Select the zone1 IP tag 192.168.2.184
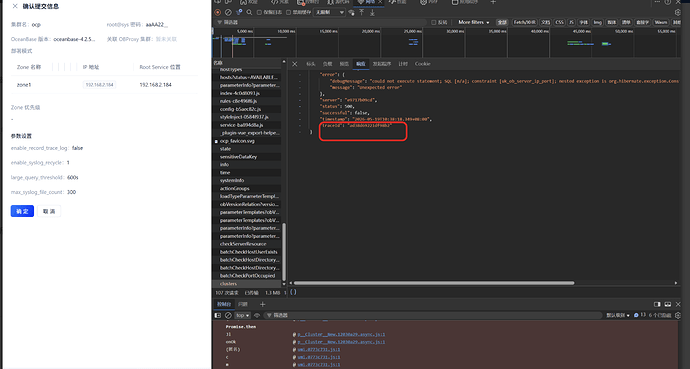 [99, 85]
